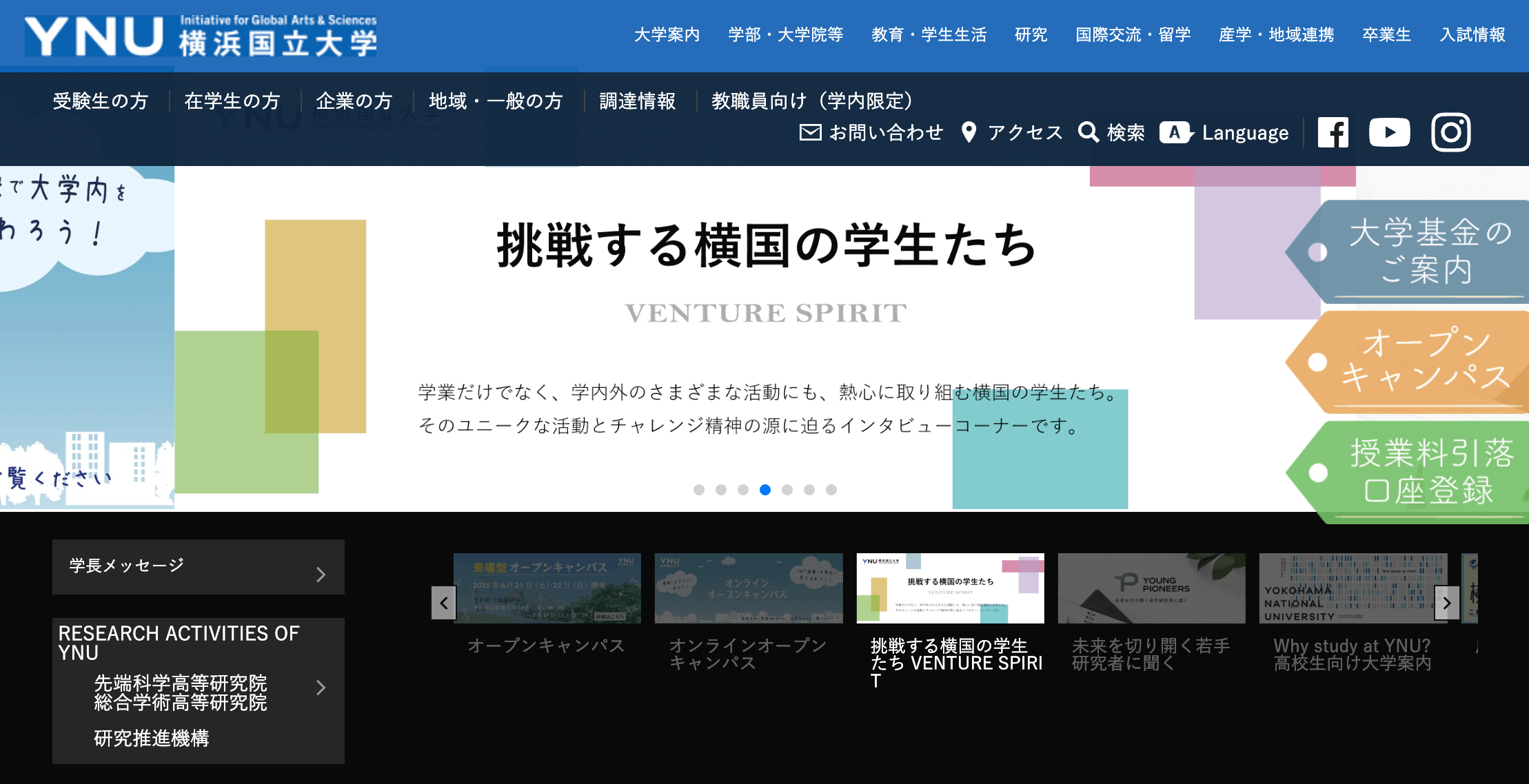Image resolution: width=1529 pixels, height=784 pixels.
Task: Open Language selector text
Action: tap(1245, 133)
